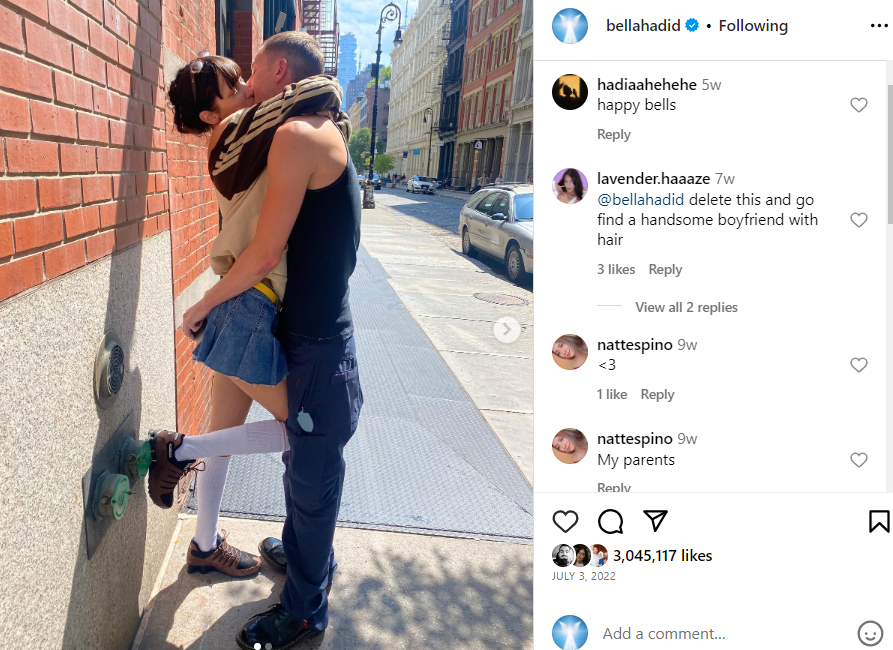Screen dimensions: 893x650
Task: Like the post with heart icon
Action: coord(565,521)
